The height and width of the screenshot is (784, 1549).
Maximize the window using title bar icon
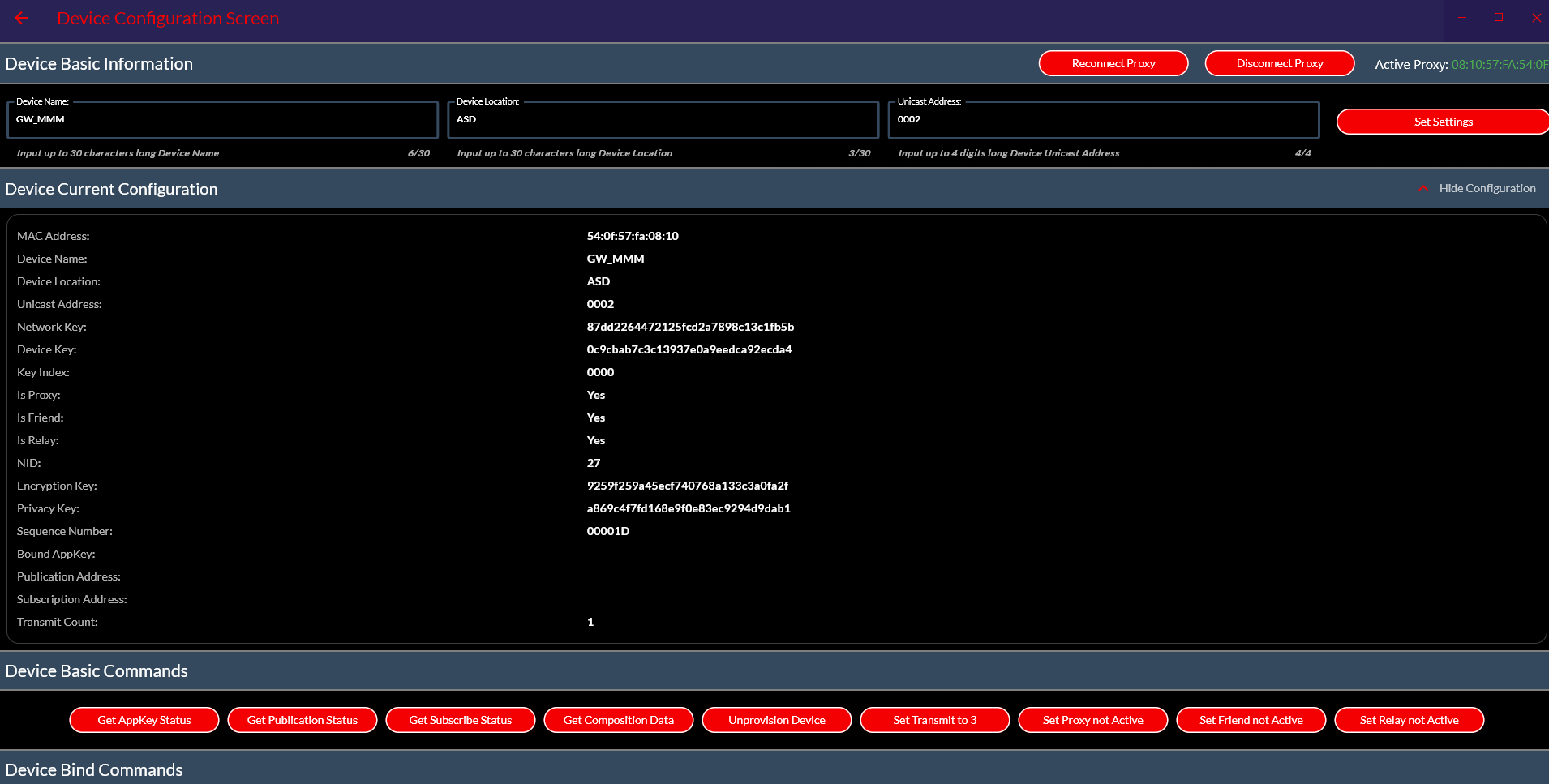pyautogui.click(x=1499, y=17)
